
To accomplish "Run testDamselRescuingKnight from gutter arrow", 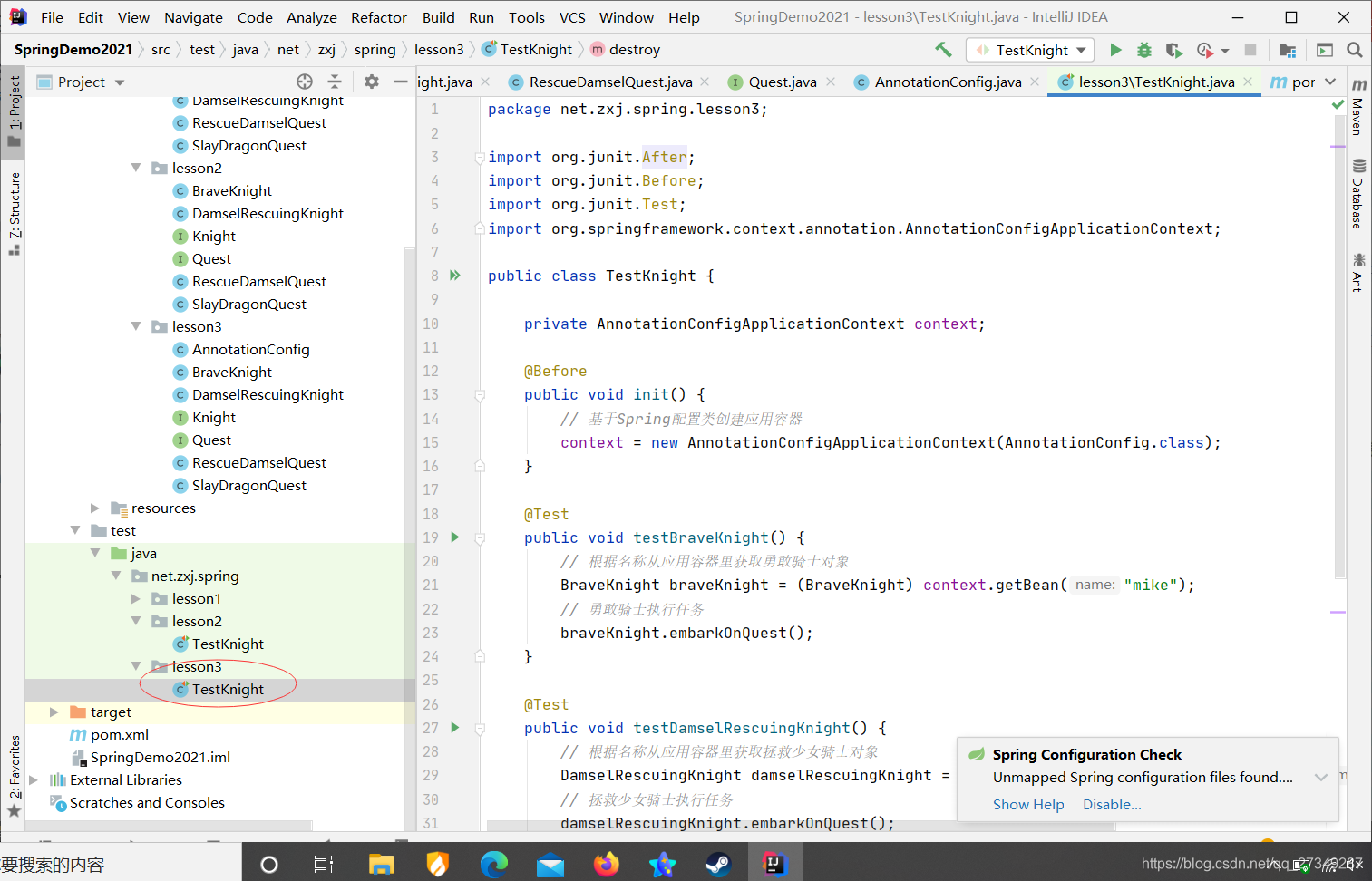I will point(455,728).
